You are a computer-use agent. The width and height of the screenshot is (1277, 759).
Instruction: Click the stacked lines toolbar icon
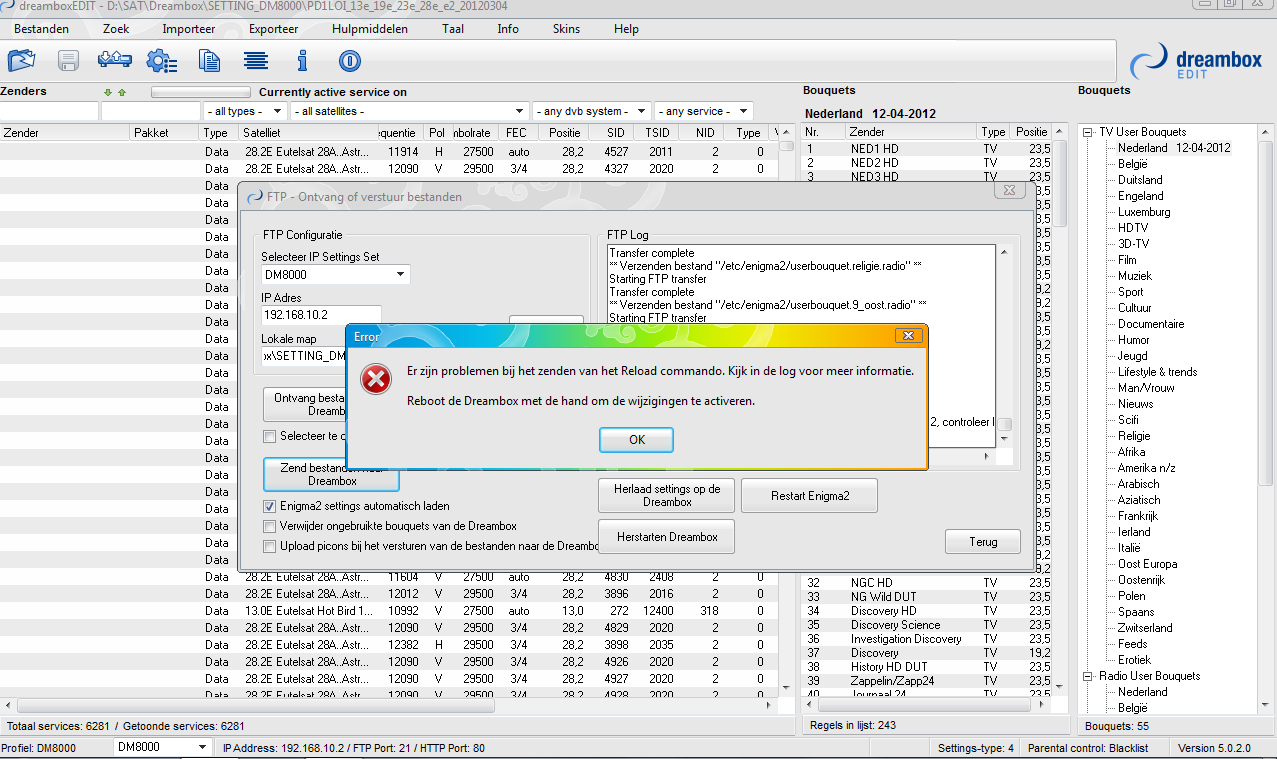[x=256, y=61]
